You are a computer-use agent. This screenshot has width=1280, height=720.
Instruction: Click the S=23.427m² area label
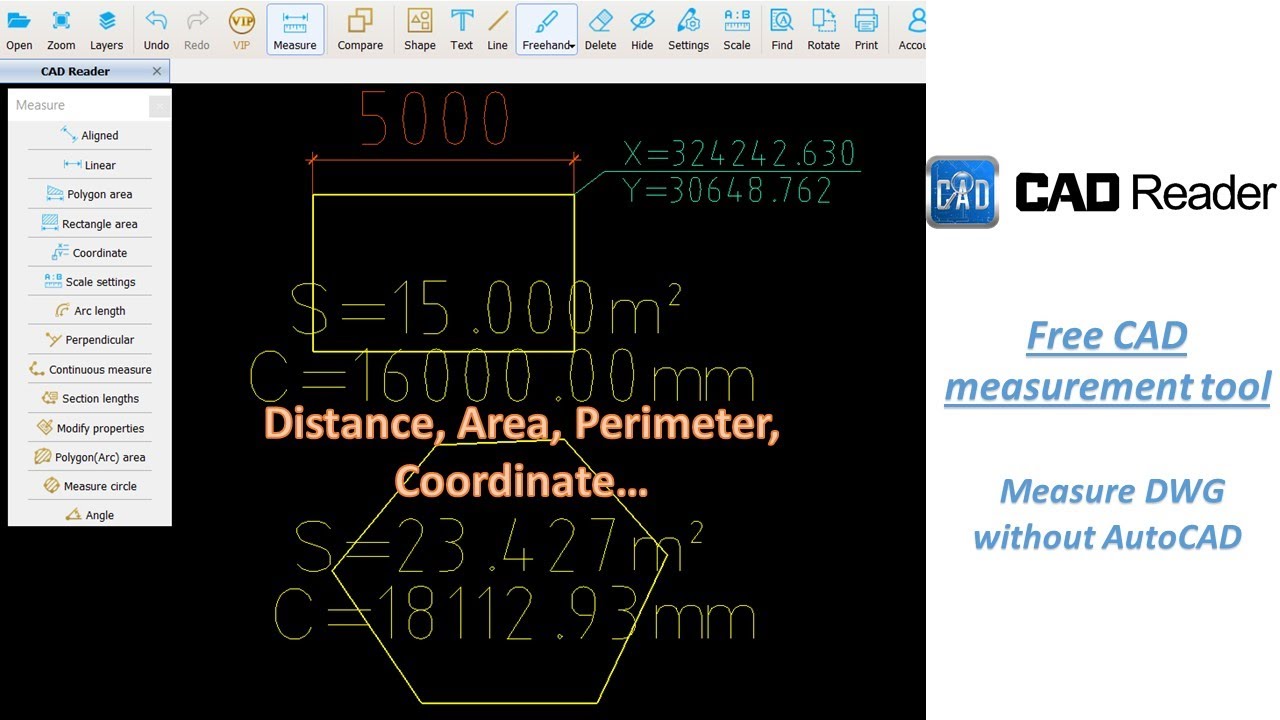pyautogui.click(x=498, y=548)
